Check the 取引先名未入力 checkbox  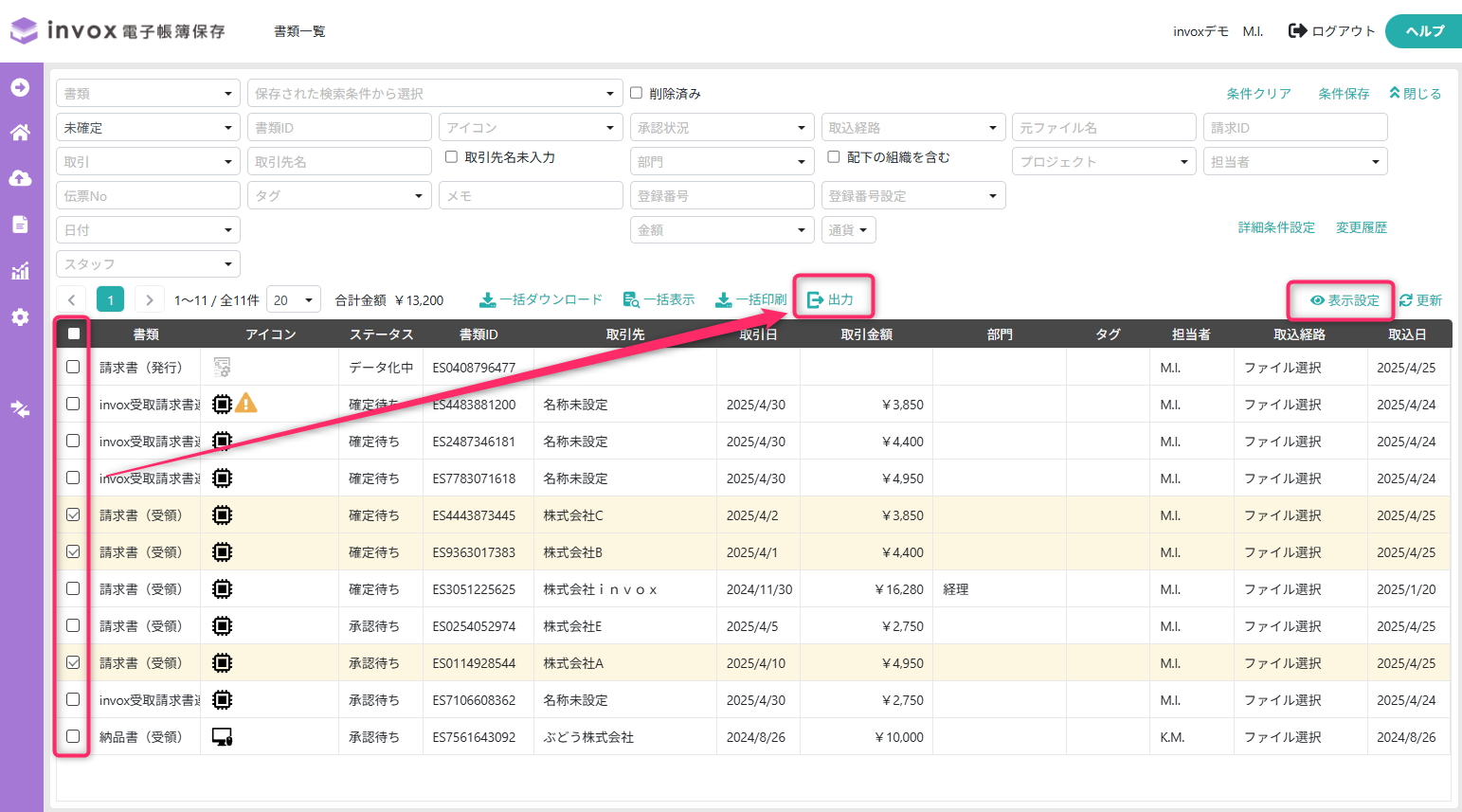click(x=452, y=157)
